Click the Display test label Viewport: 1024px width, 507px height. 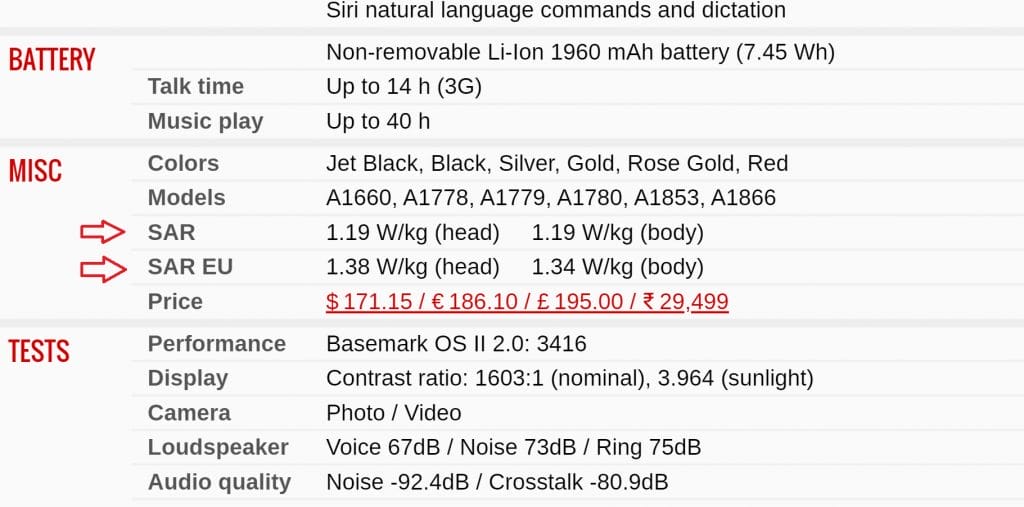[x=188, y=379]
